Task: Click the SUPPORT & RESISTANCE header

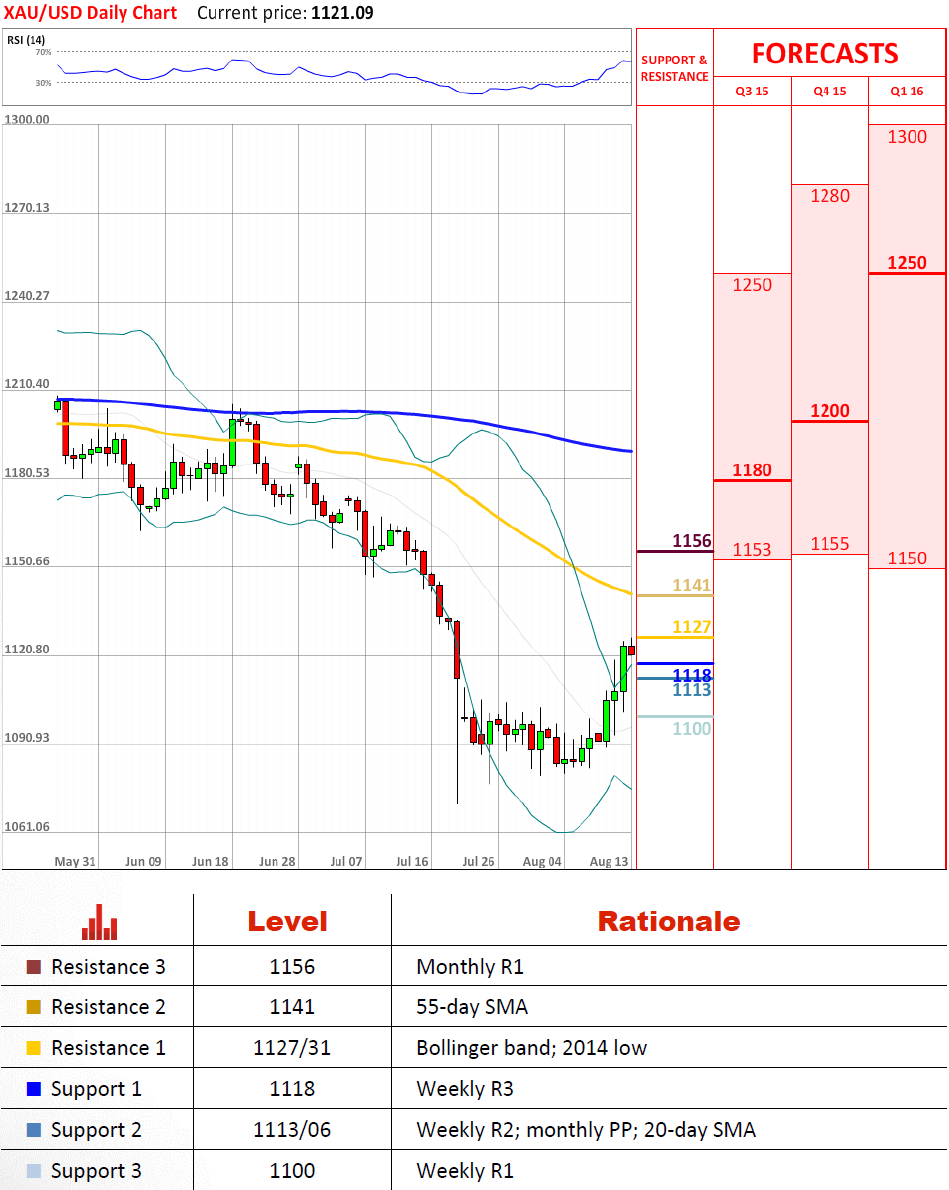Action: (674, 68)
